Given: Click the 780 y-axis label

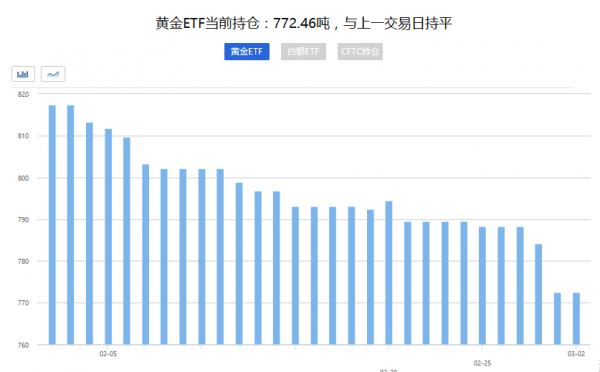Looking at the screenshot, I should pos(23,261).
